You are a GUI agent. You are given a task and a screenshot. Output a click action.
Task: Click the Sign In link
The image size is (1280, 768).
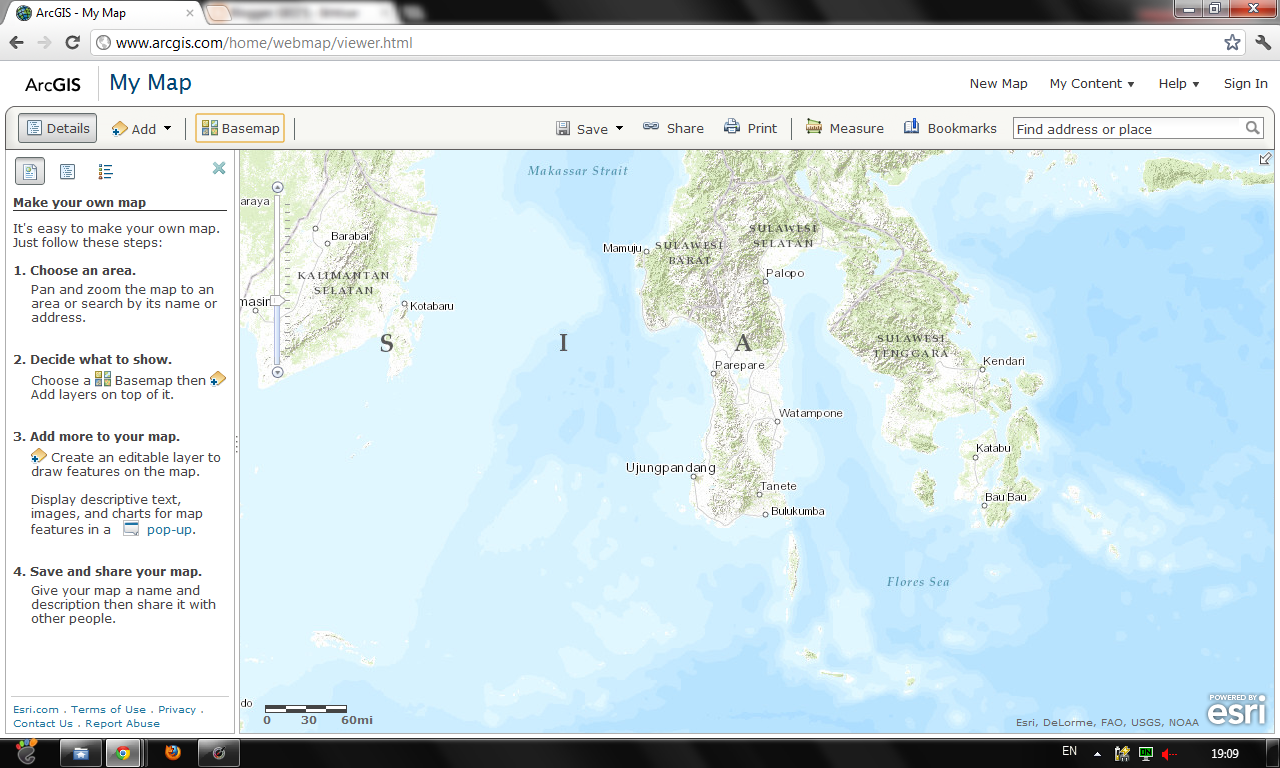click(x=1245, y=84)
